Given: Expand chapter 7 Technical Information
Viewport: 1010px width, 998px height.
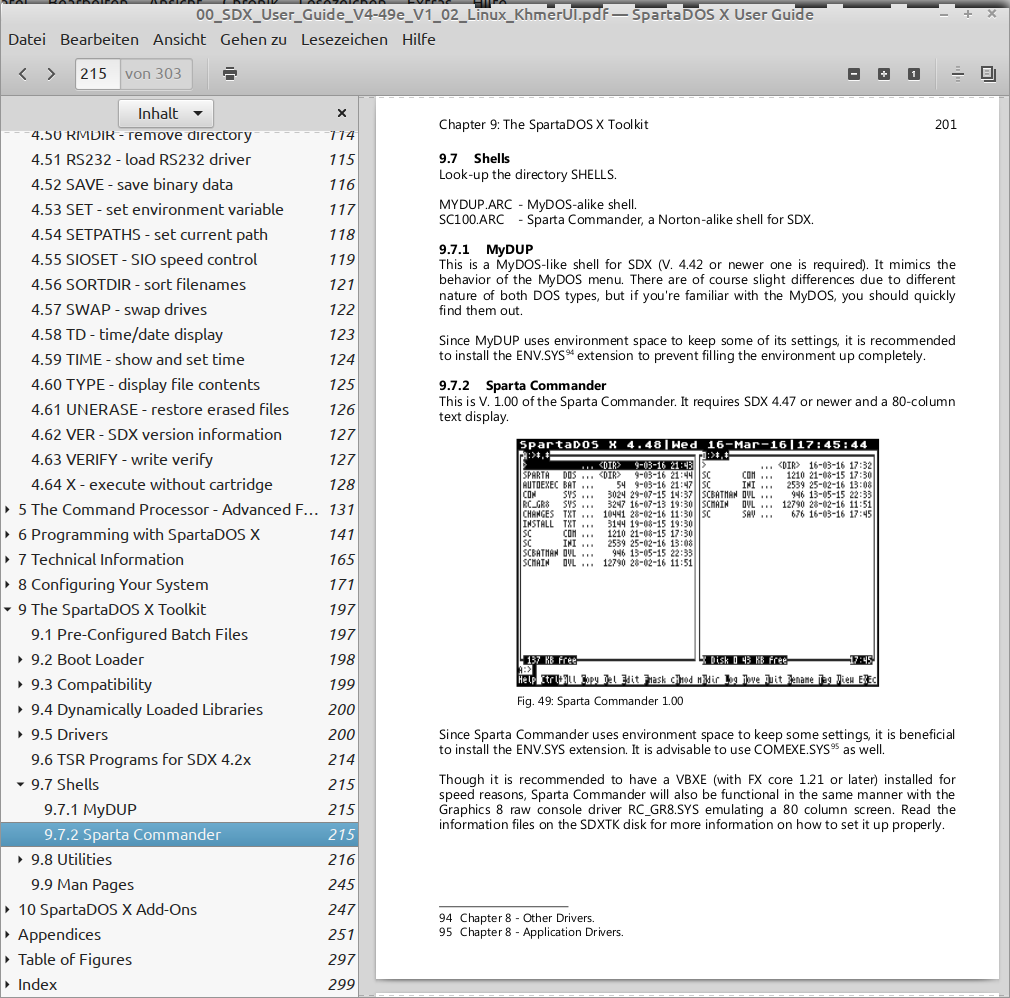Looking at the screenshot, I should coord(7,560).
